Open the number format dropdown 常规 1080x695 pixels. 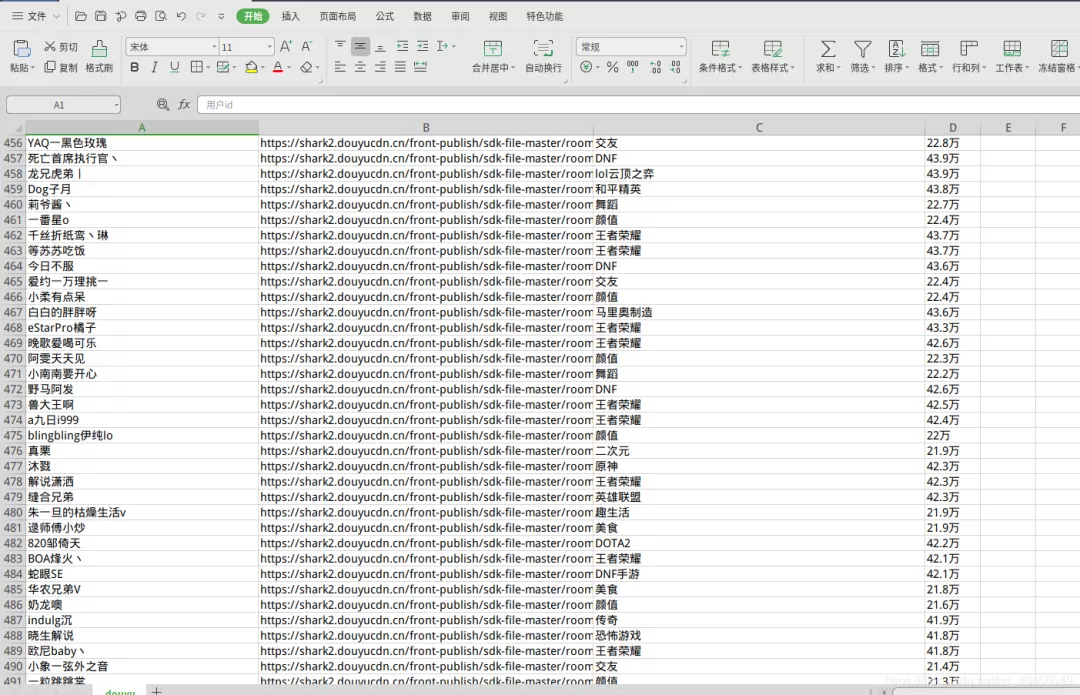[631, 47]
